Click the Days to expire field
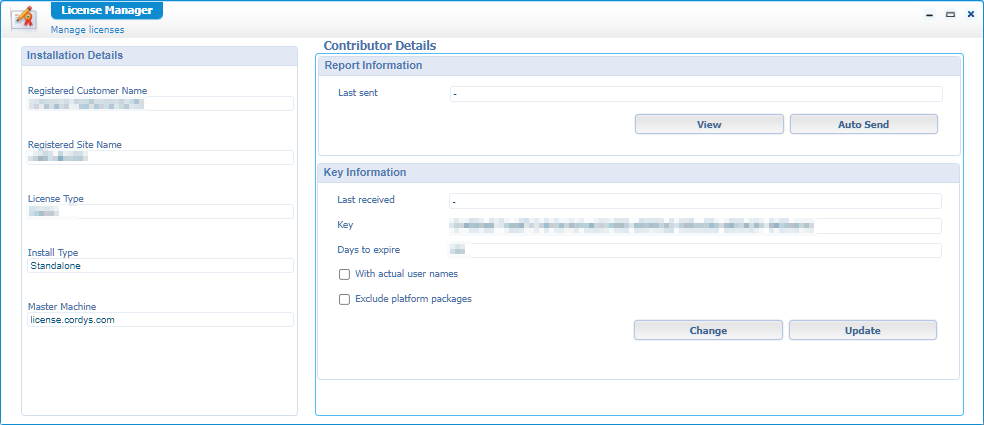 point(695,250)
